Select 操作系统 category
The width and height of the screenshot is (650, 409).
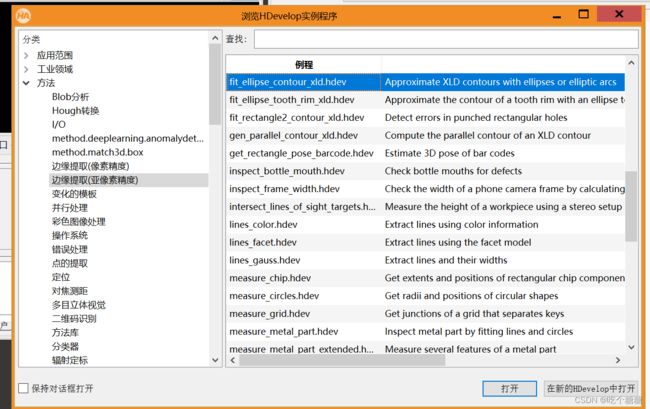coord(69,235)
